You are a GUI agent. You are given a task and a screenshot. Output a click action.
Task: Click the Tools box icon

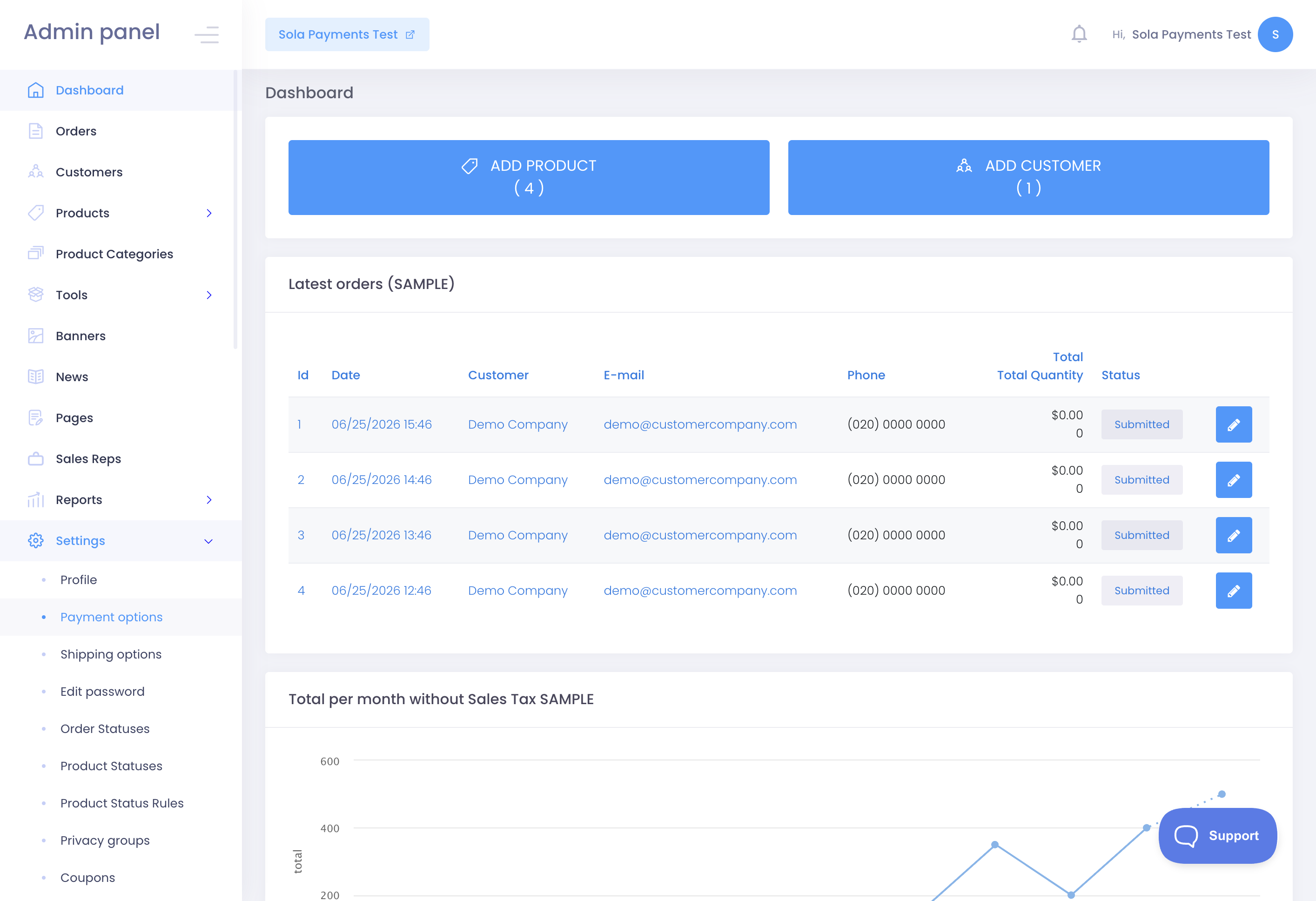pyautogui.click(x=36, y=295)
